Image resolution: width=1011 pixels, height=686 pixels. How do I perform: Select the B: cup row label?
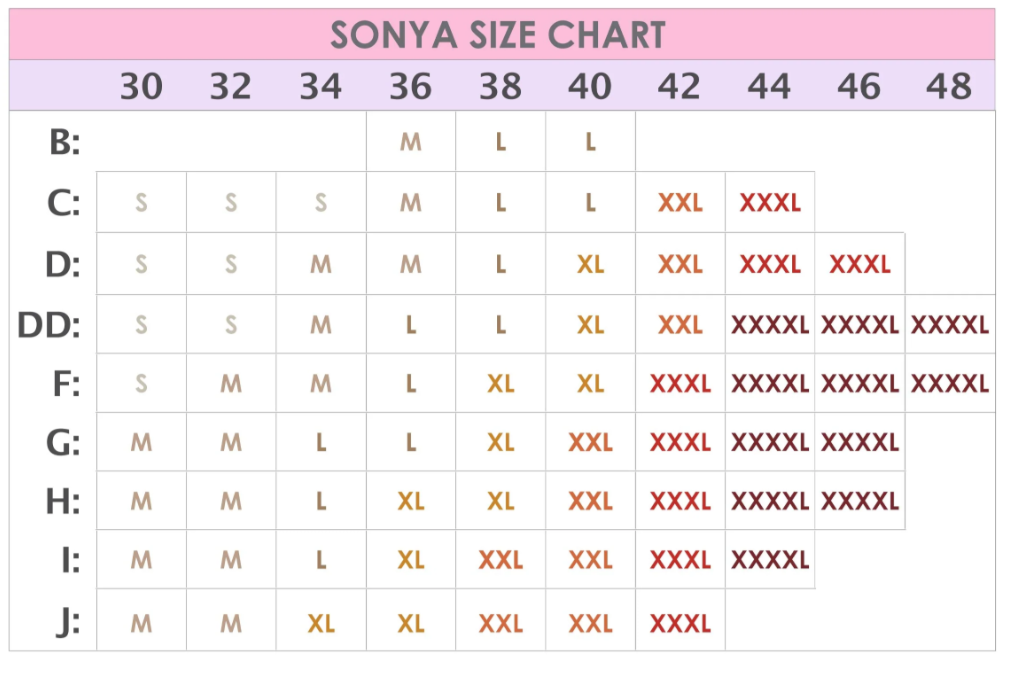64,142
